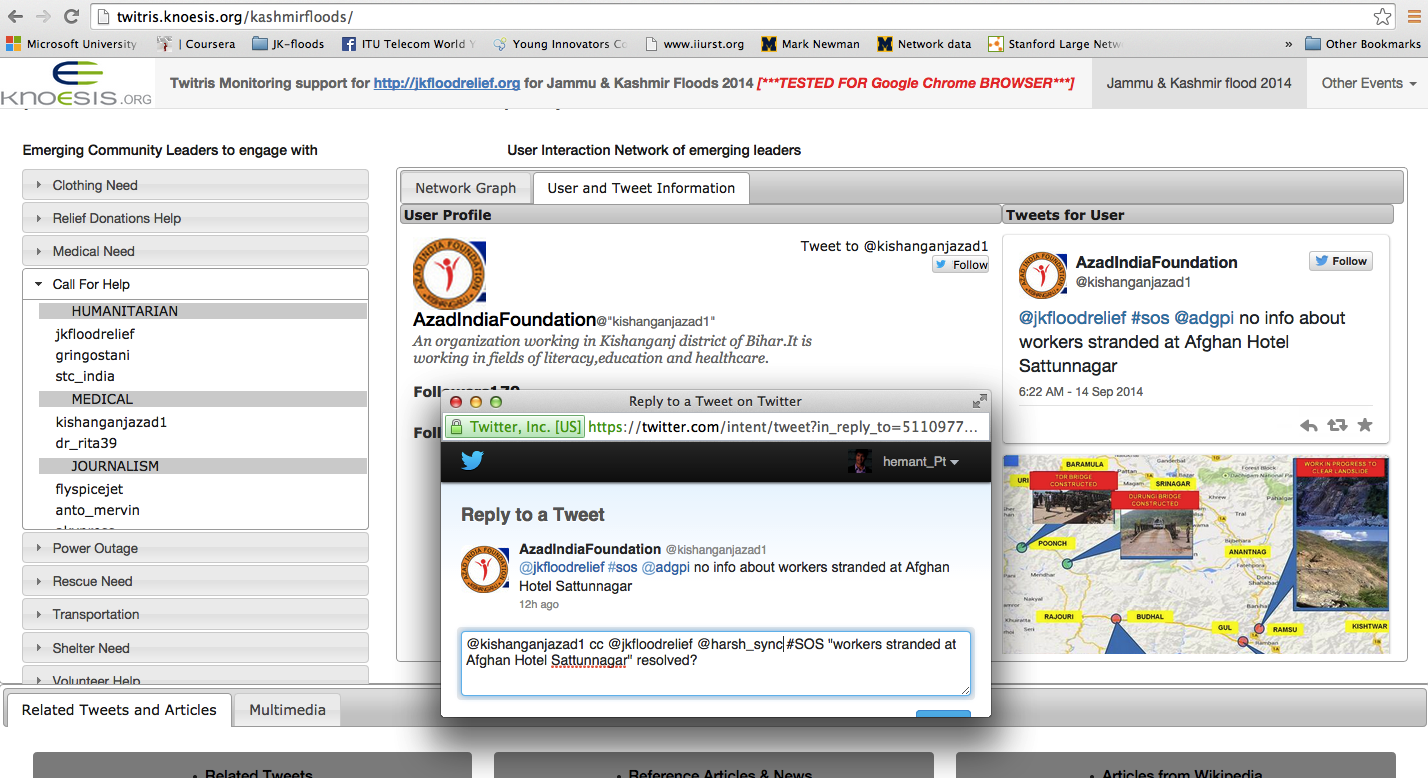
Task: Open www.iiurst.org bookmark
Action: point(694,44)
